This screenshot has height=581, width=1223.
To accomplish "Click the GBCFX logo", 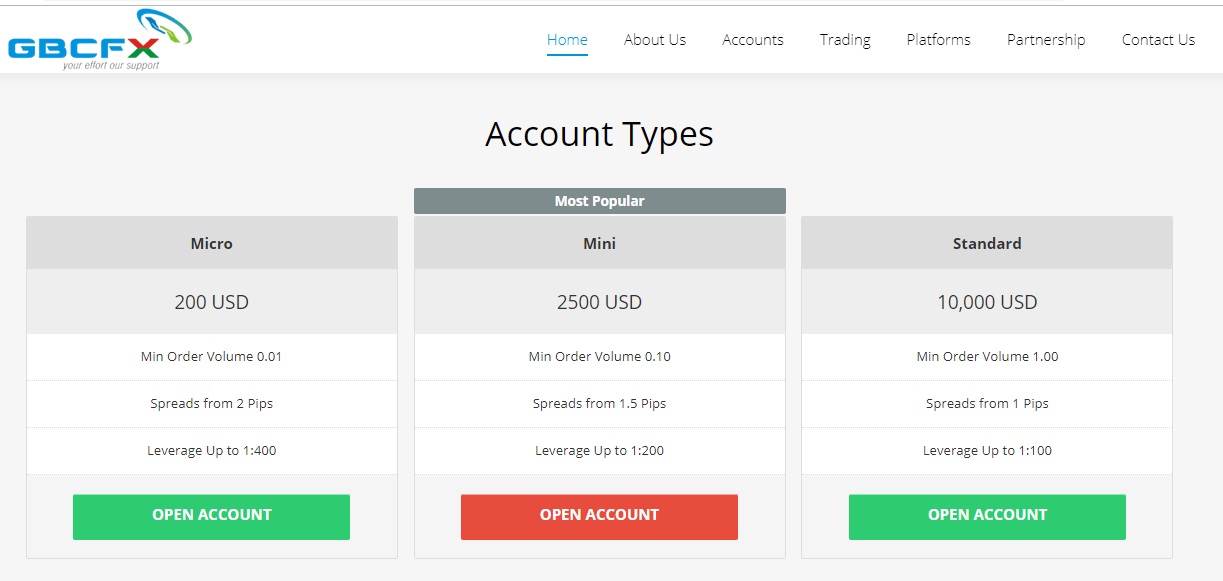I will click(98, 40).
